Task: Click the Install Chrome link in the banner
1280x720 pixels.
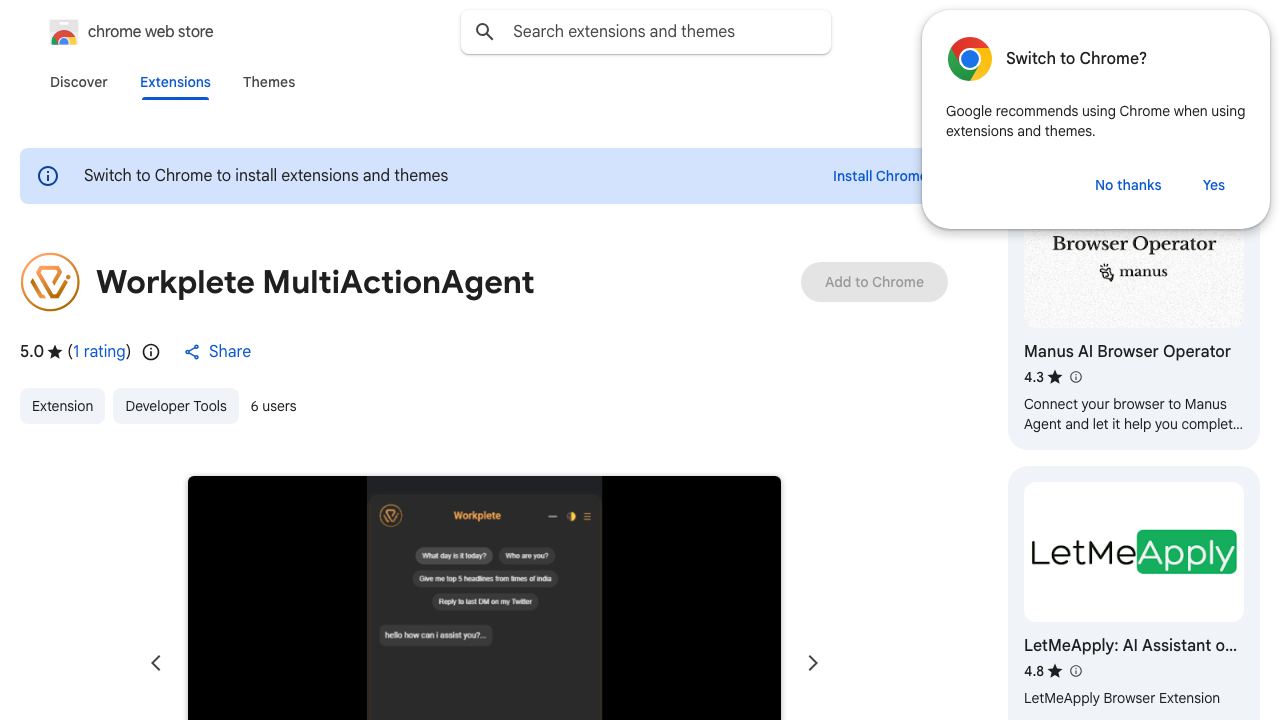Action: [878, 176]
